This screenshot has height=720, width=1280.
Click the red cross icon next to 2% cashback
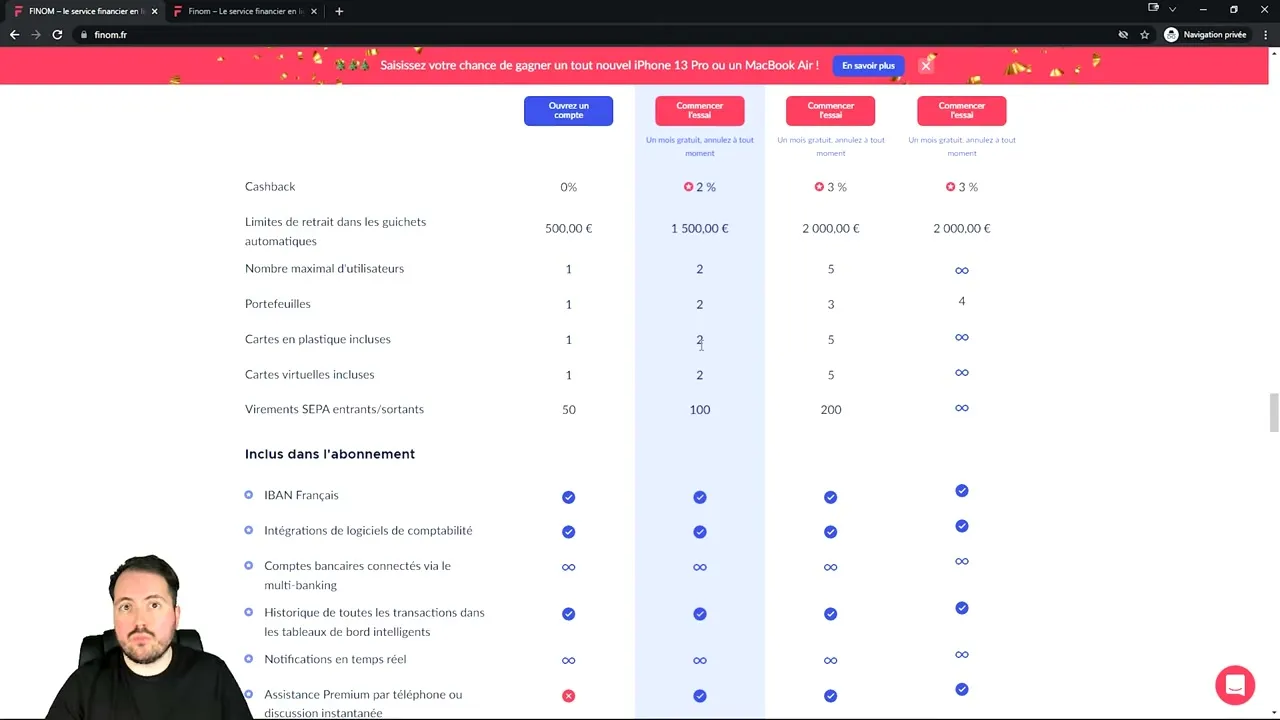[x=688, y=186]
